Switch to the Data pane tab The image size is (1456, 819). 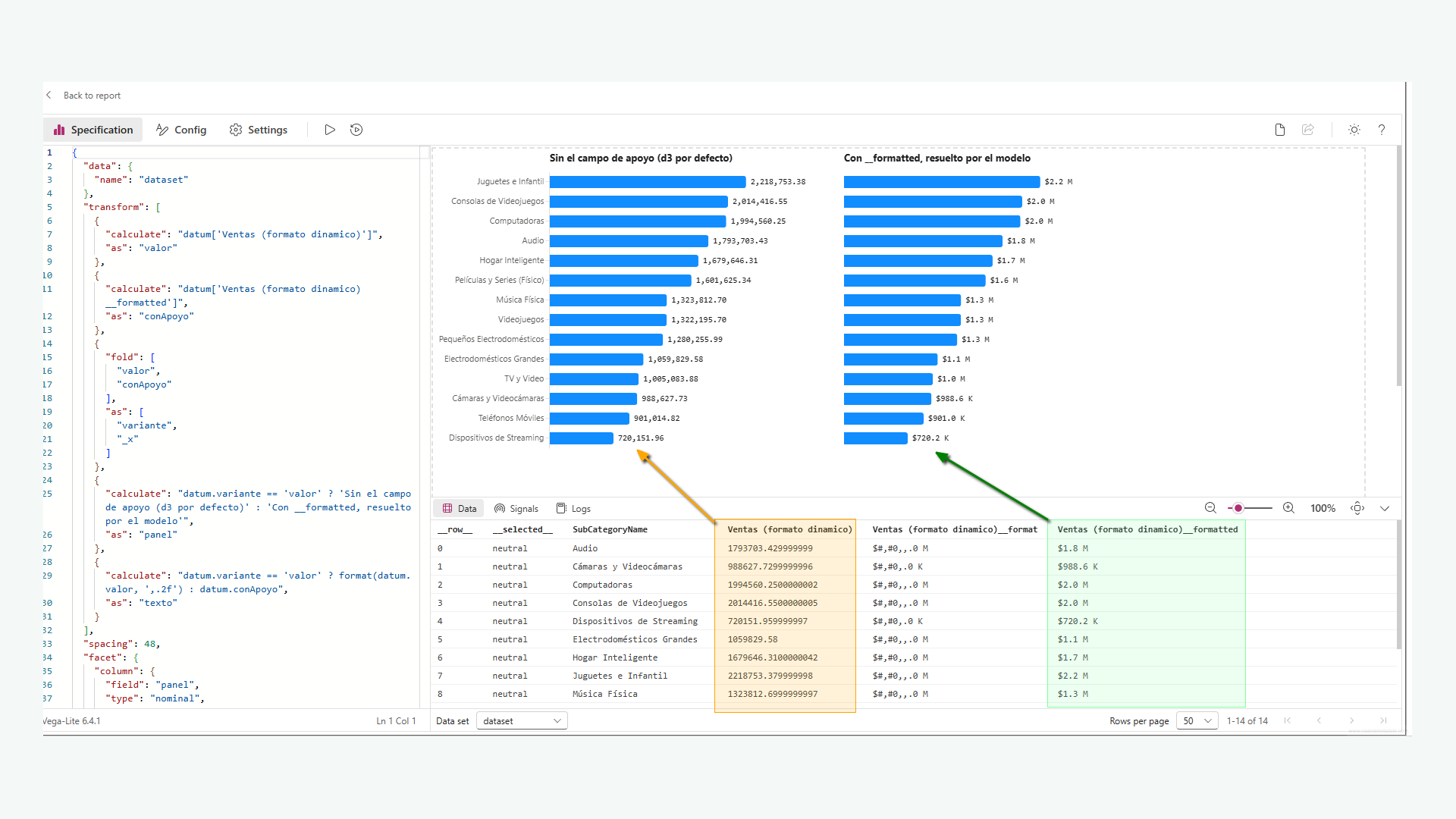460,509
